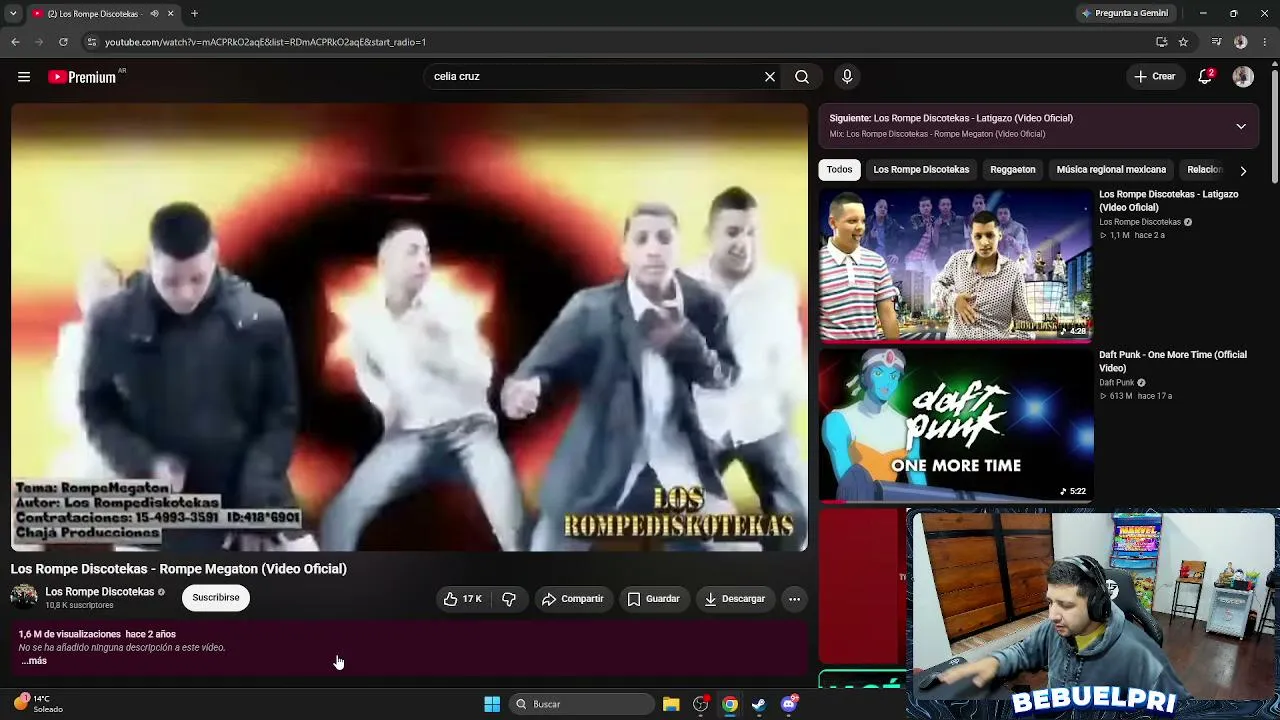Image resolution: width=1280 pixels, height=720 pixels.
Task: Click the video player to pause
Action: 409,327
